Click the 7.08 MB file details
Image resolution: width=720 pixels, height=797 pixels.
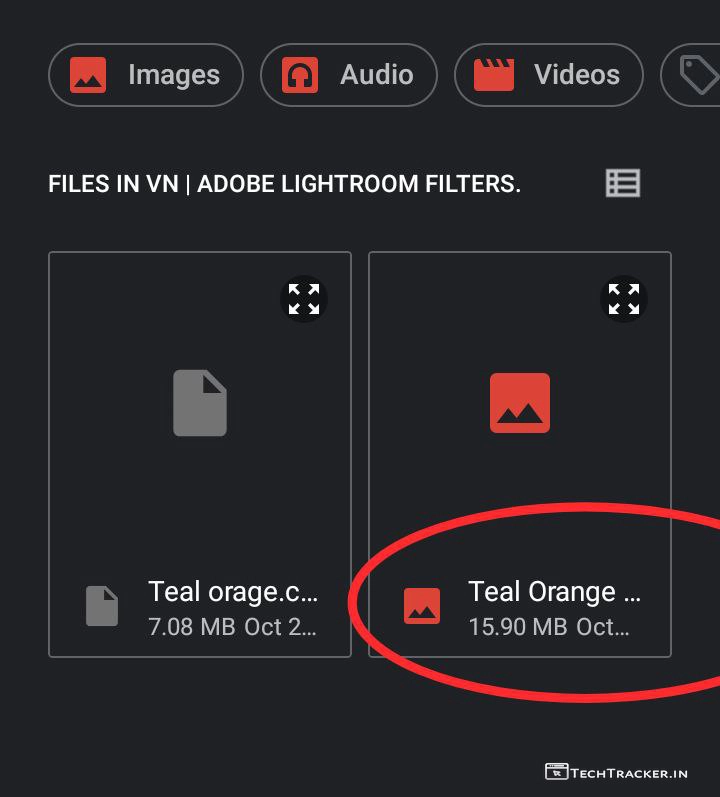click(232, 627)
